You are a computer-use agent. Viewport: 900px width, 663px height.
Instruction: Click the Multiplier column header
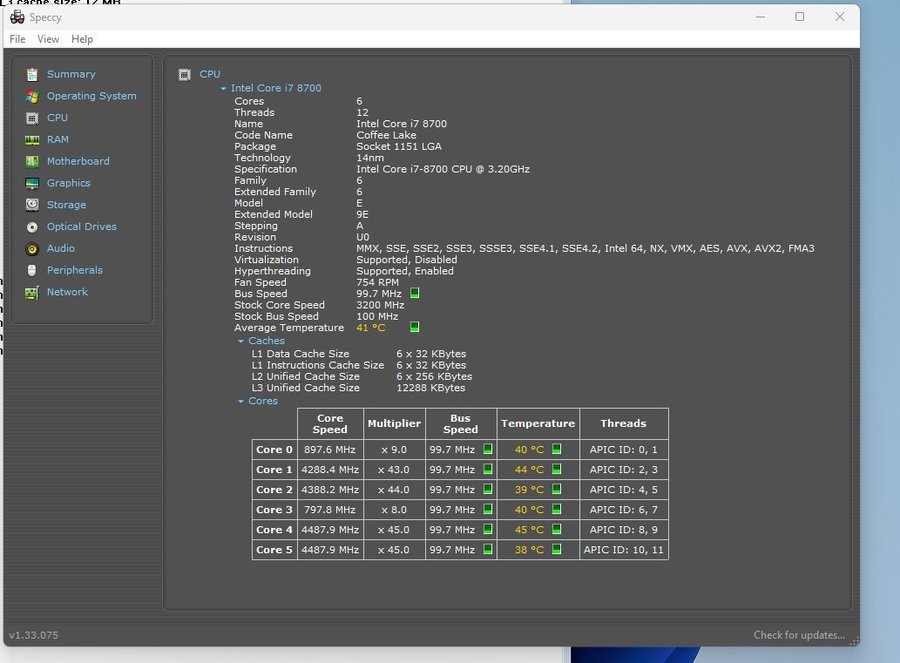[x=394, y=424]
